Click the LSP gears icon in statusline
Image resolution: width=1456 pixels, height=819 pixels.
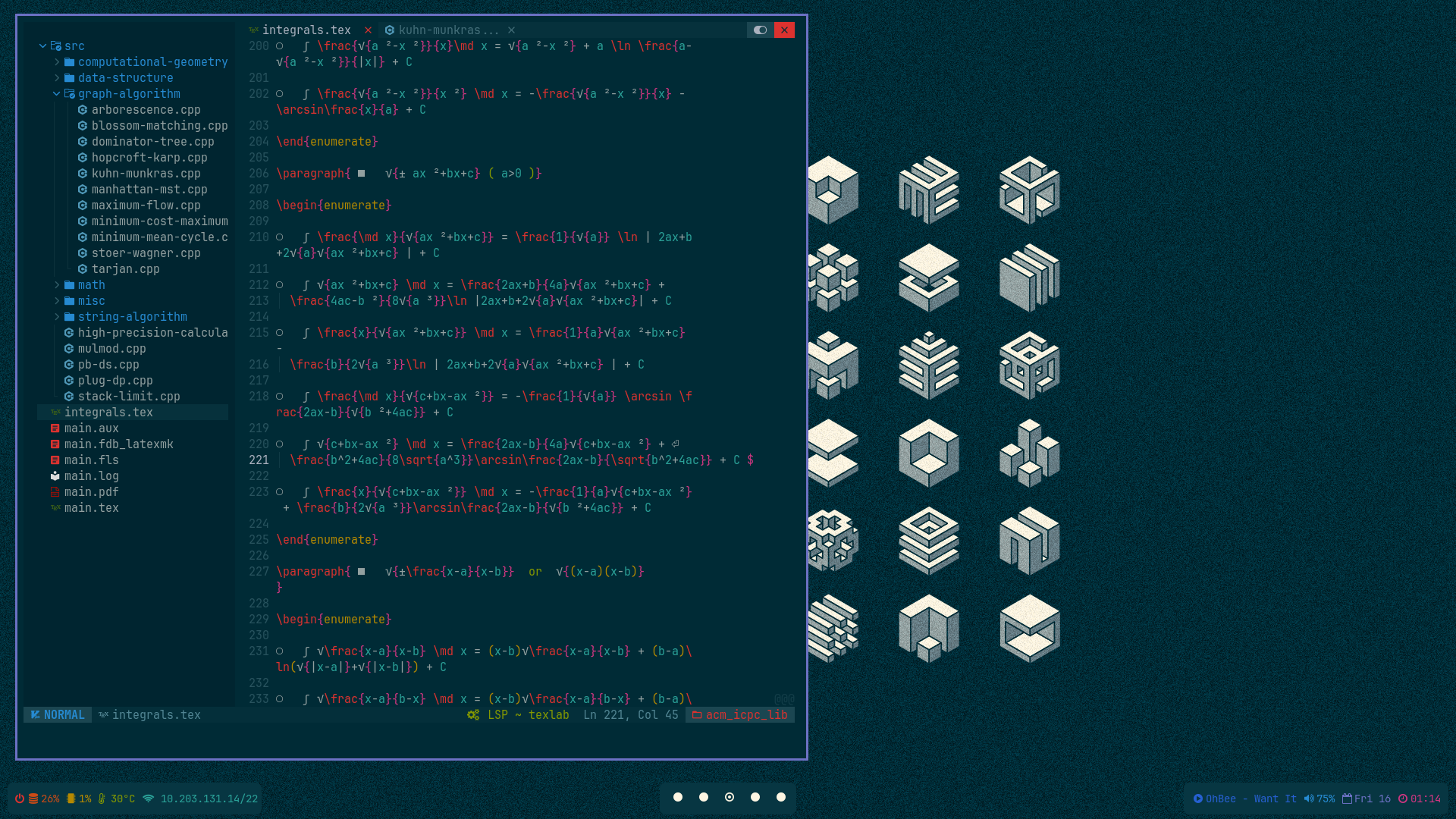coord(473,715)
